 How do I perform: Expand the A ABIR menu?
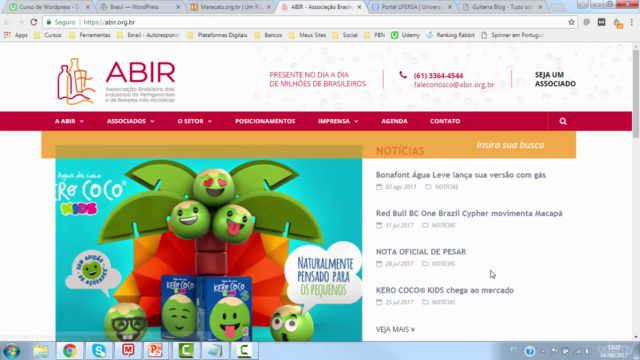pyautogui.click(x=69, y=121)
